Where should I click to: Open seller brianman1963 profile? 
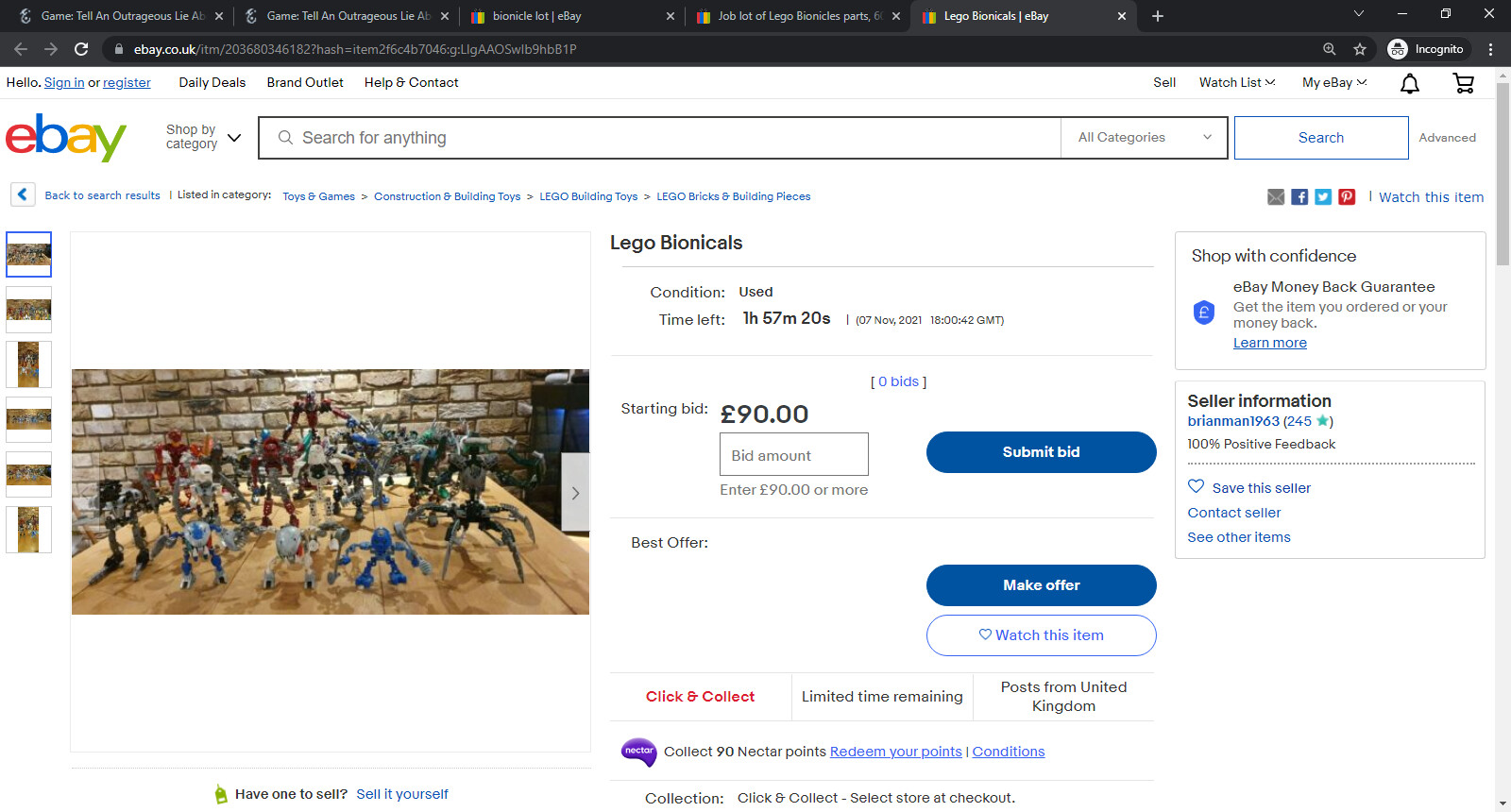coord(1233,421)
